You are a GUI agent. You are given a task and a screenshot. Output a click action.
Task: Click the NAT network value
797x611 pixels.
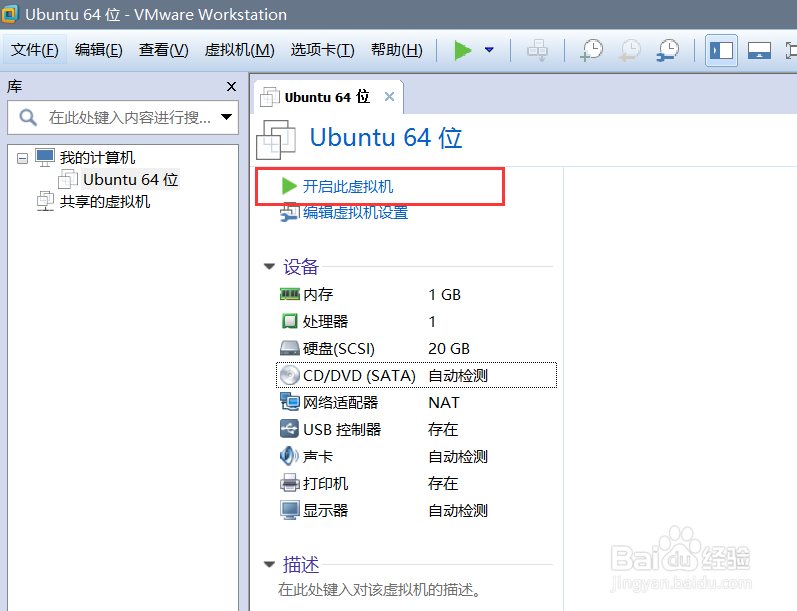(444, 403)
